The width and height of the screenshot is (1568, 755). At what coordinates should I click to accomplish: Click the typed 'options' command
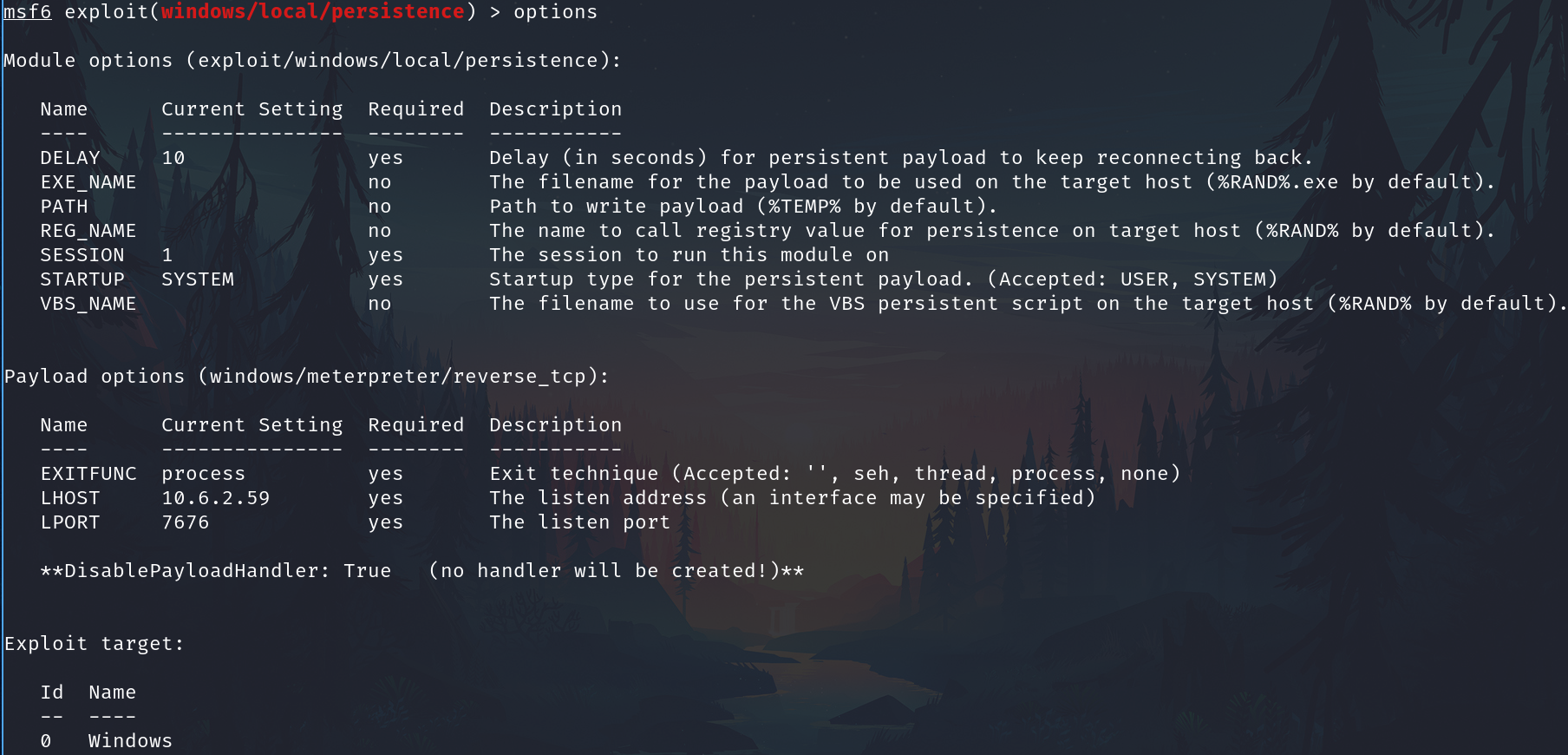[555, 12]
